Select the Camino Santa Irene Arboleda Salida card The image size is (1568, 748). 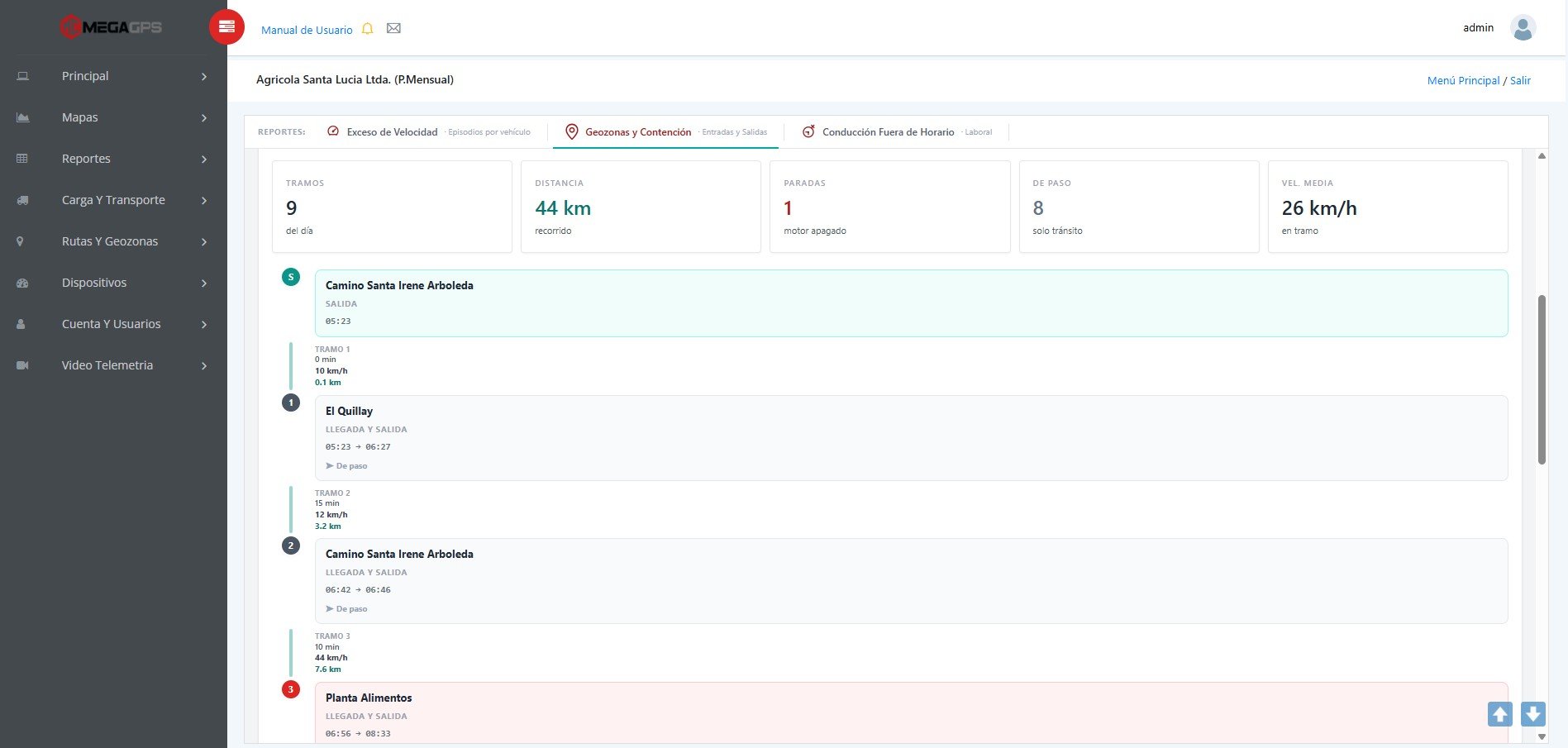(x=911, y=303)
